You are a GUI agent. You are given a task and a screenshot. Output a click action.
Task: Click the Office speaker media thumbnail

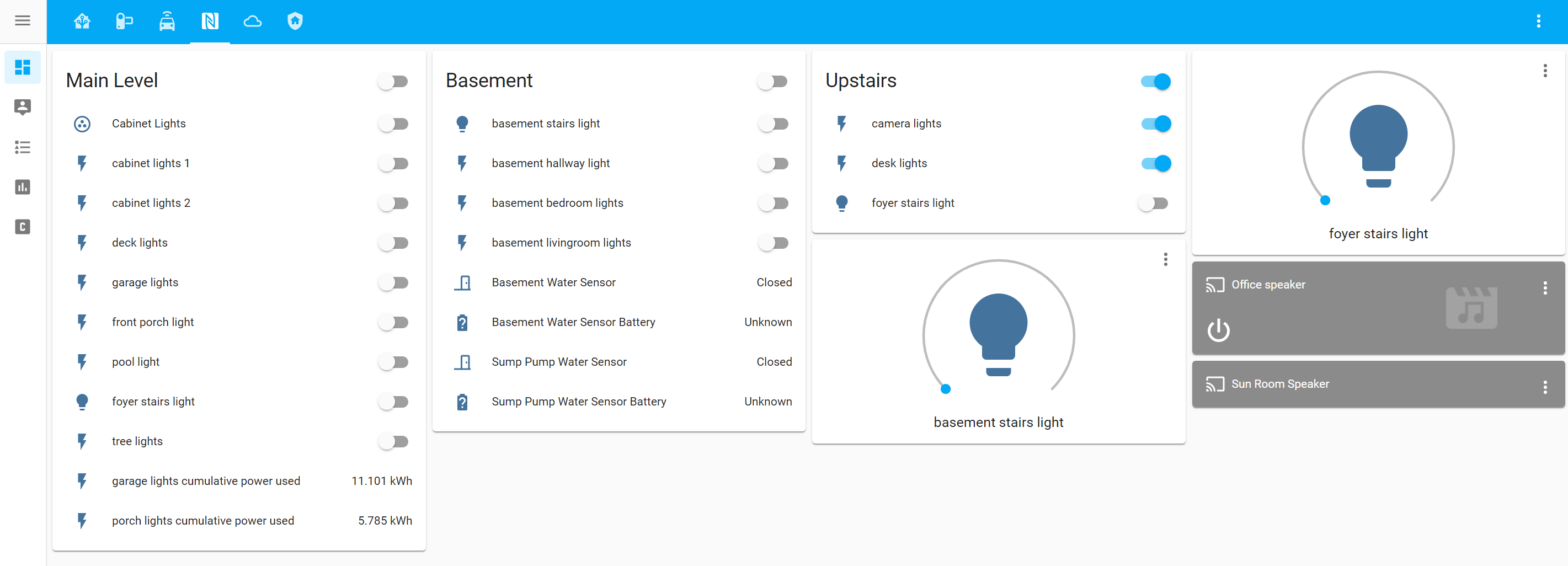pos(1471,307)
